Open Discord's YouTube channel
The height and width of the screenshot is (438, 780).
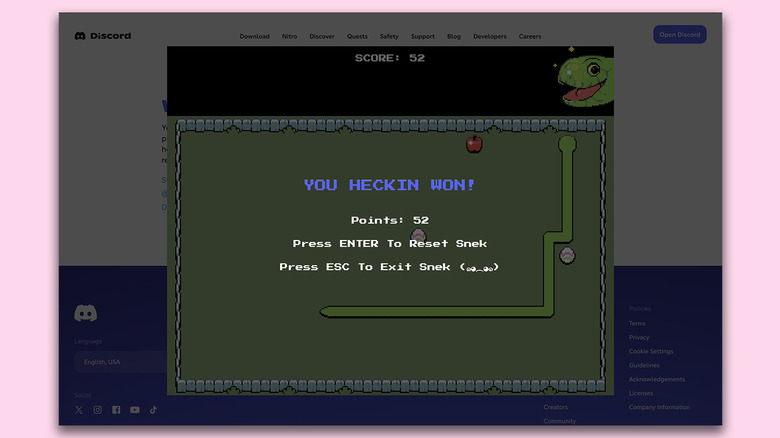(x=135, y=409)
